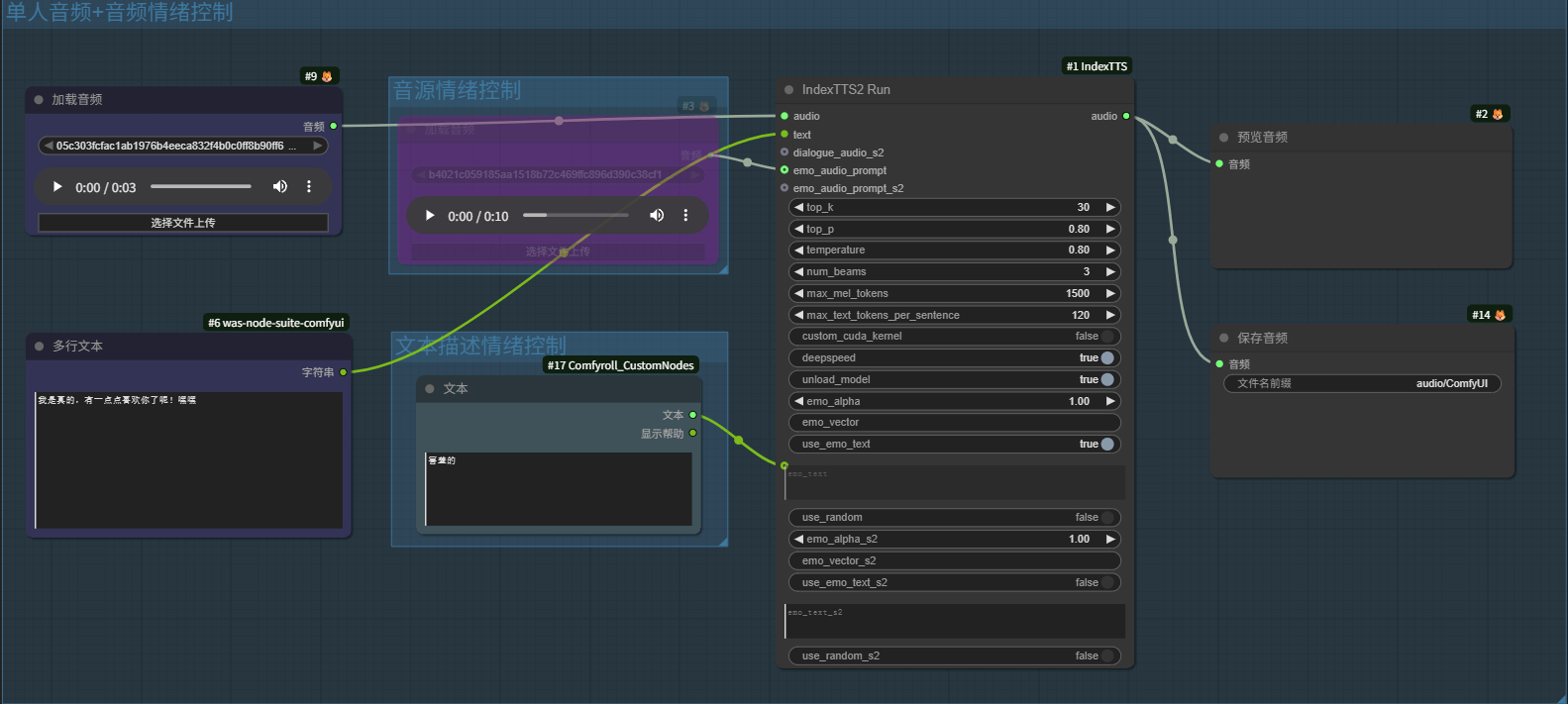
Task: Play the 0:03 audio in 加载音频 node
Action: [x=57, y=187]
